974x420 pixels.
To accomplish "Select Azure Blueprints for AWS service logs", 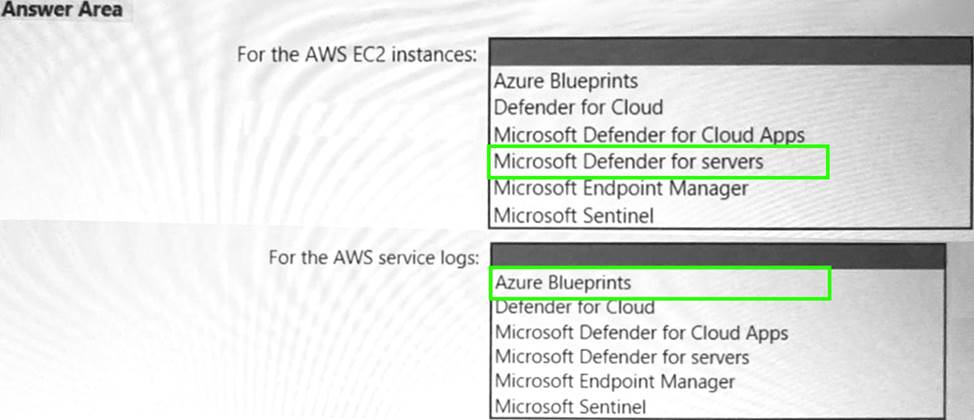I will pos(563,283).
